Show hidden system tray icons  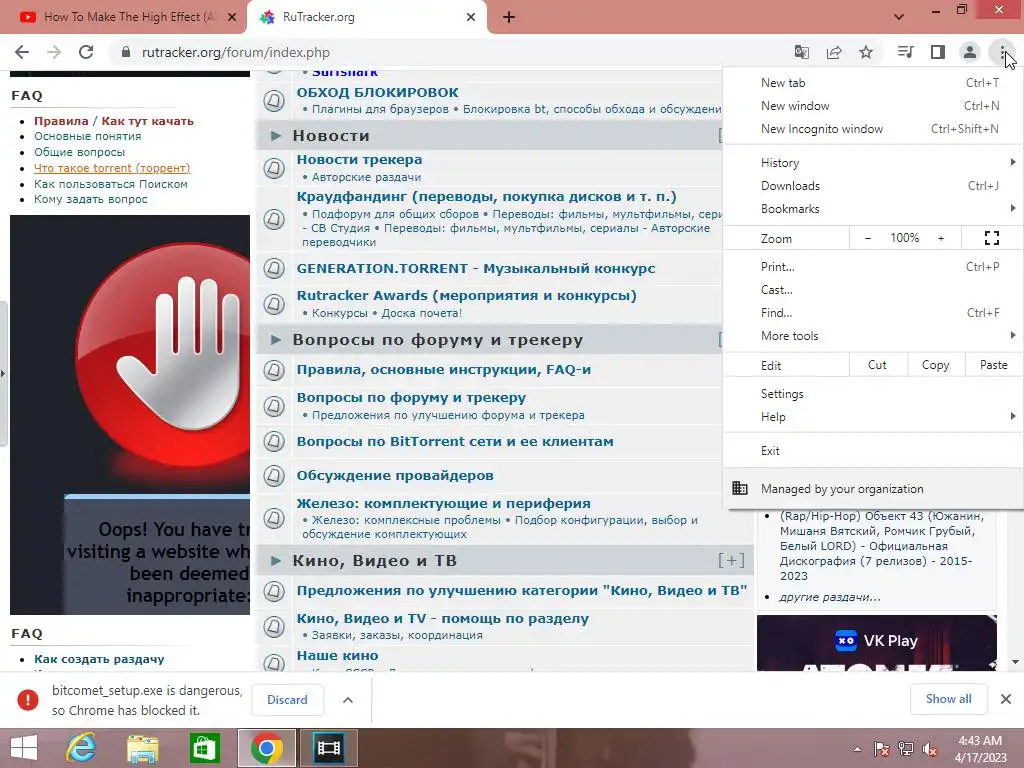[857, 749]
